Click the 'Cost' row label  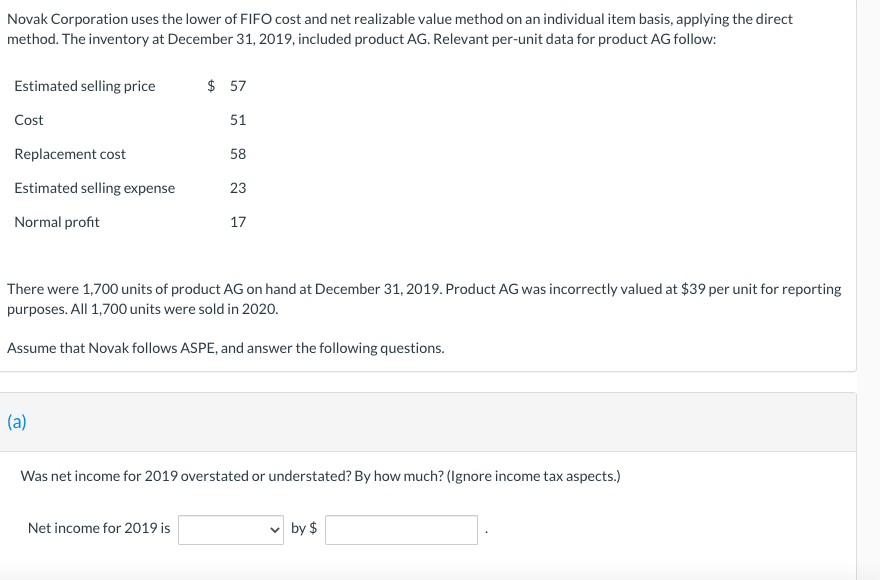[29, 120]
